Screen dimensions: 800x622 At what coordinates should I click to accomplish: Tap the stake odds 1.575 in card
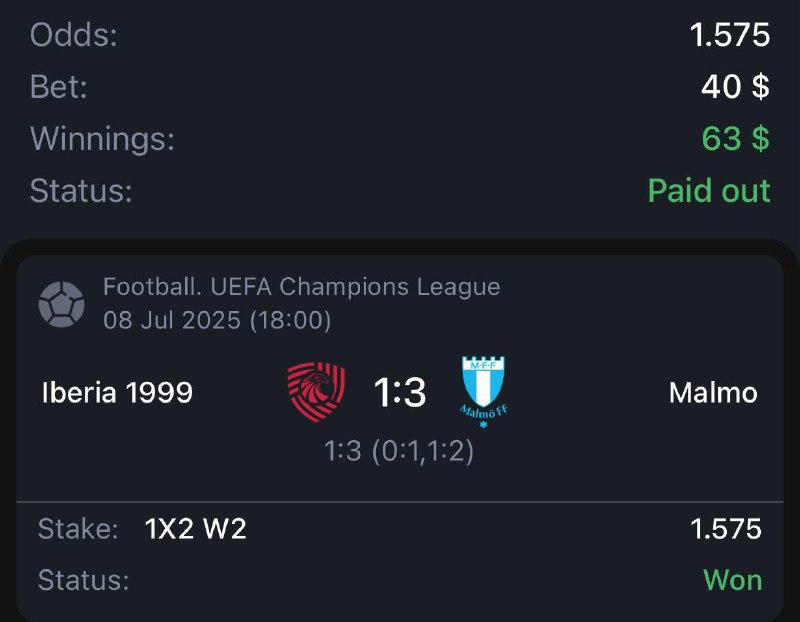(x=726, y=529)
